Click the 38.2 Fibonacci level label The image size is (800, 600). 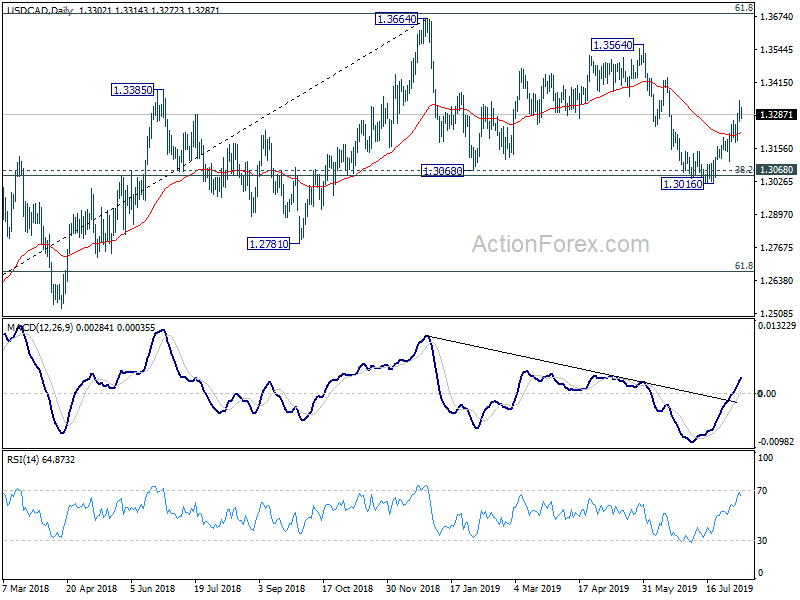(744, 170)
